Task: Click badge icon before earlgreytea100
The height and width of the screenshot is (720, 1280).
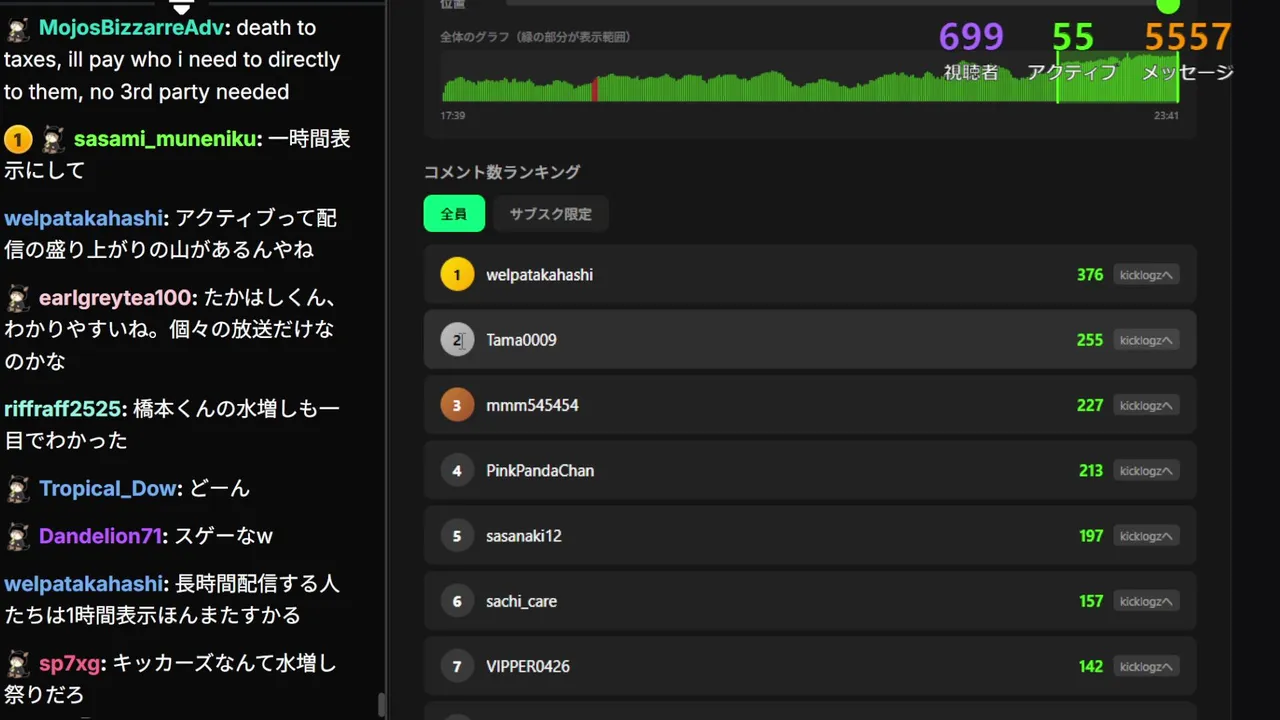Action: tap(18, 298)
